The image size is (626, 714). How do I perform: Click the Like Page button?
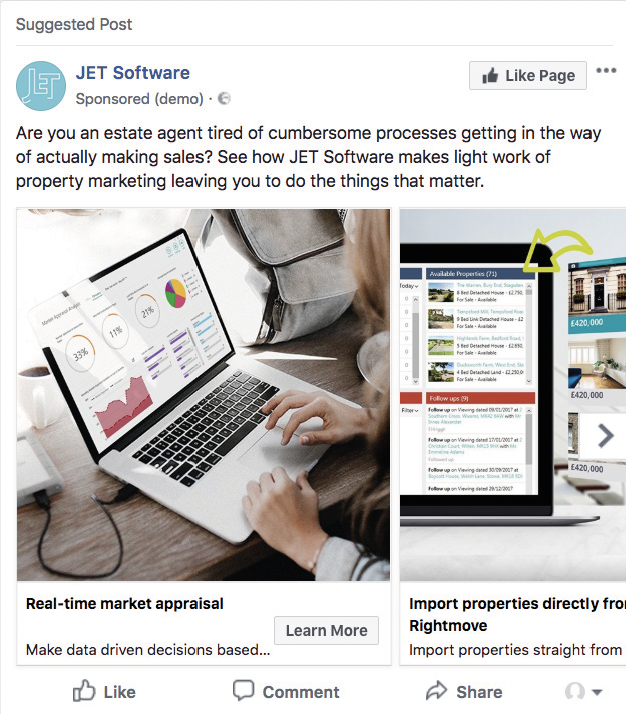tap(528, 76)
